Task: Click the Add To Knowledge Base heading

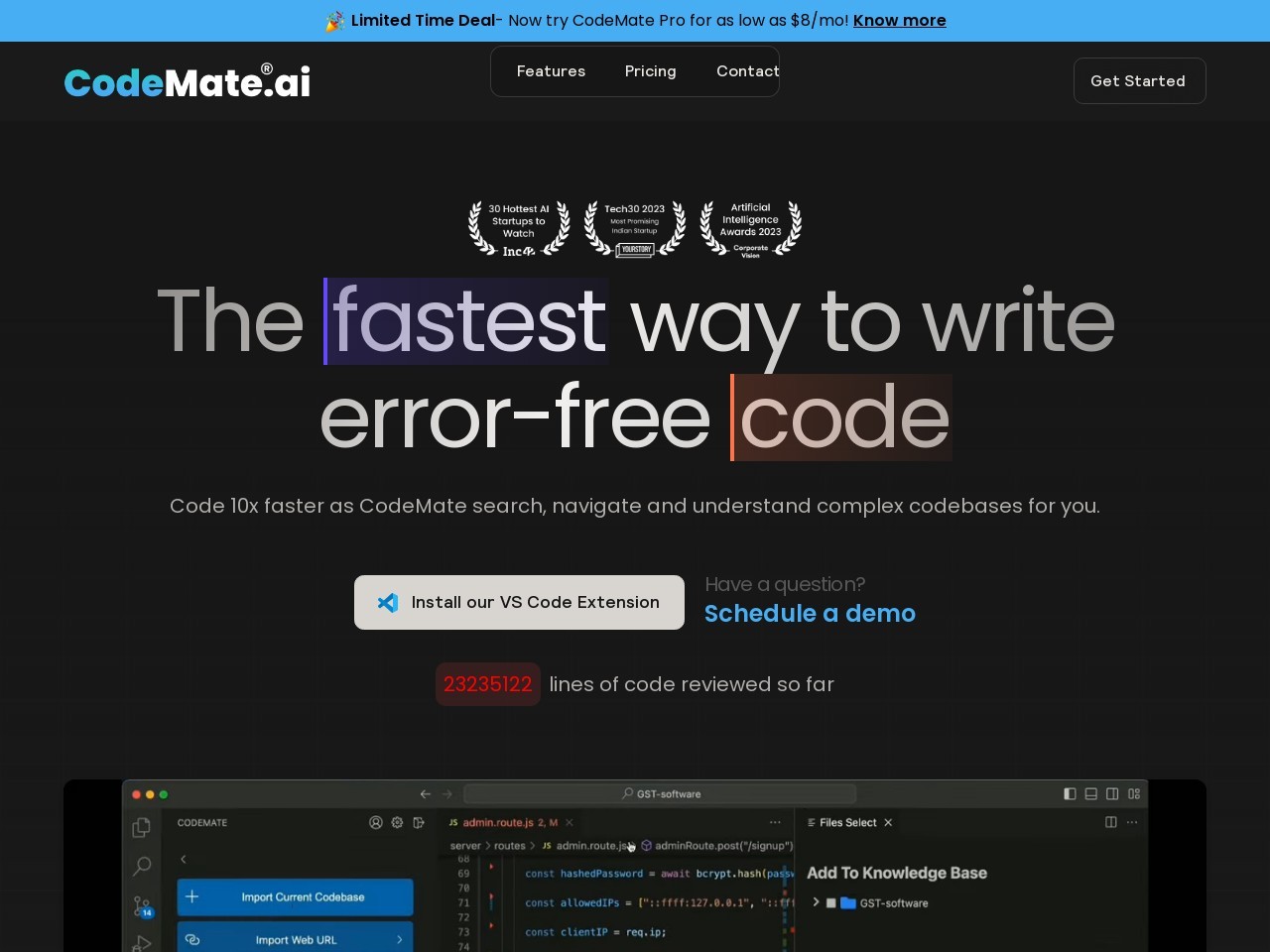Action: 897,873
